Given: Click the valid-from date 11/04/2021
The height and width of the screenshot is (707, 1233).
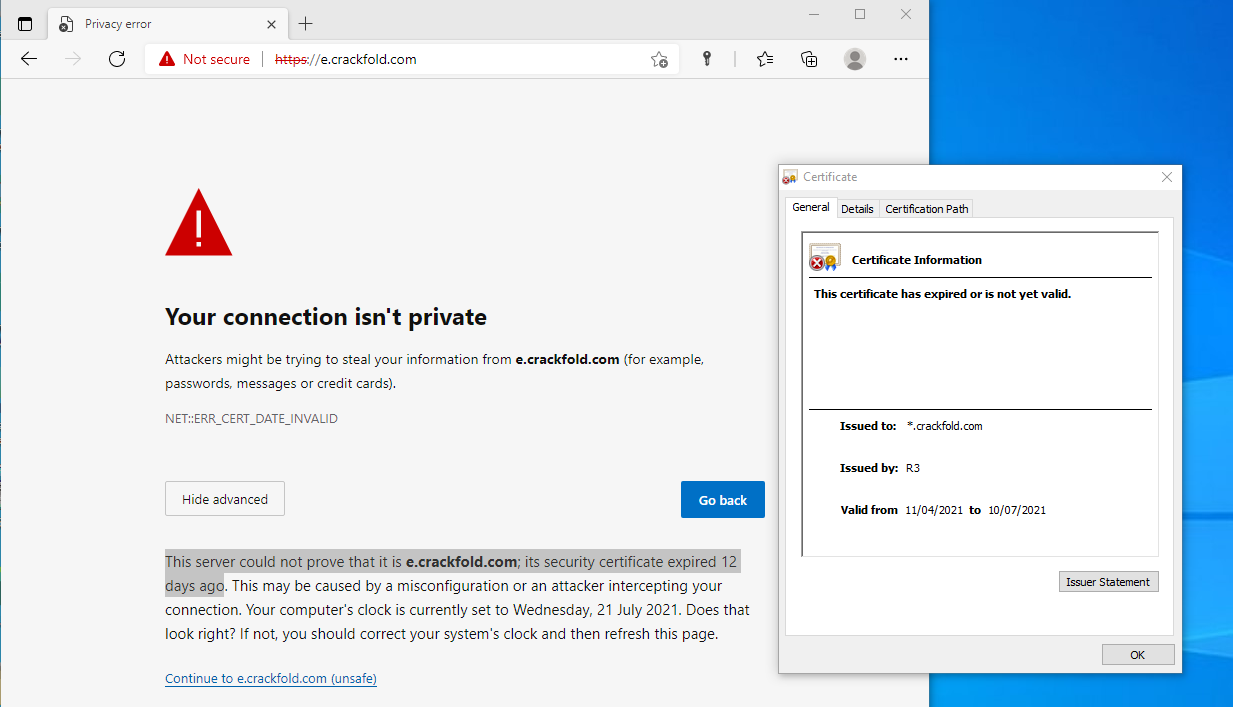Looking at the screenshot, I should (x=934, y=510).
